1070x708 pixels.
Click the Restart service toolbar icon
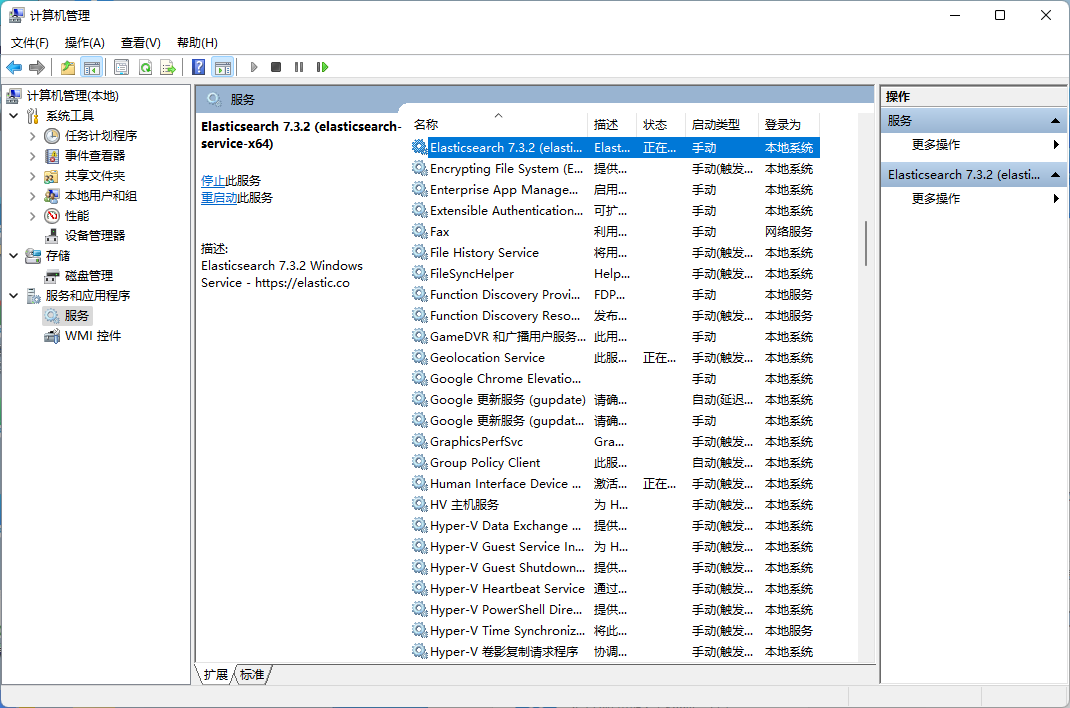(322, 67)
